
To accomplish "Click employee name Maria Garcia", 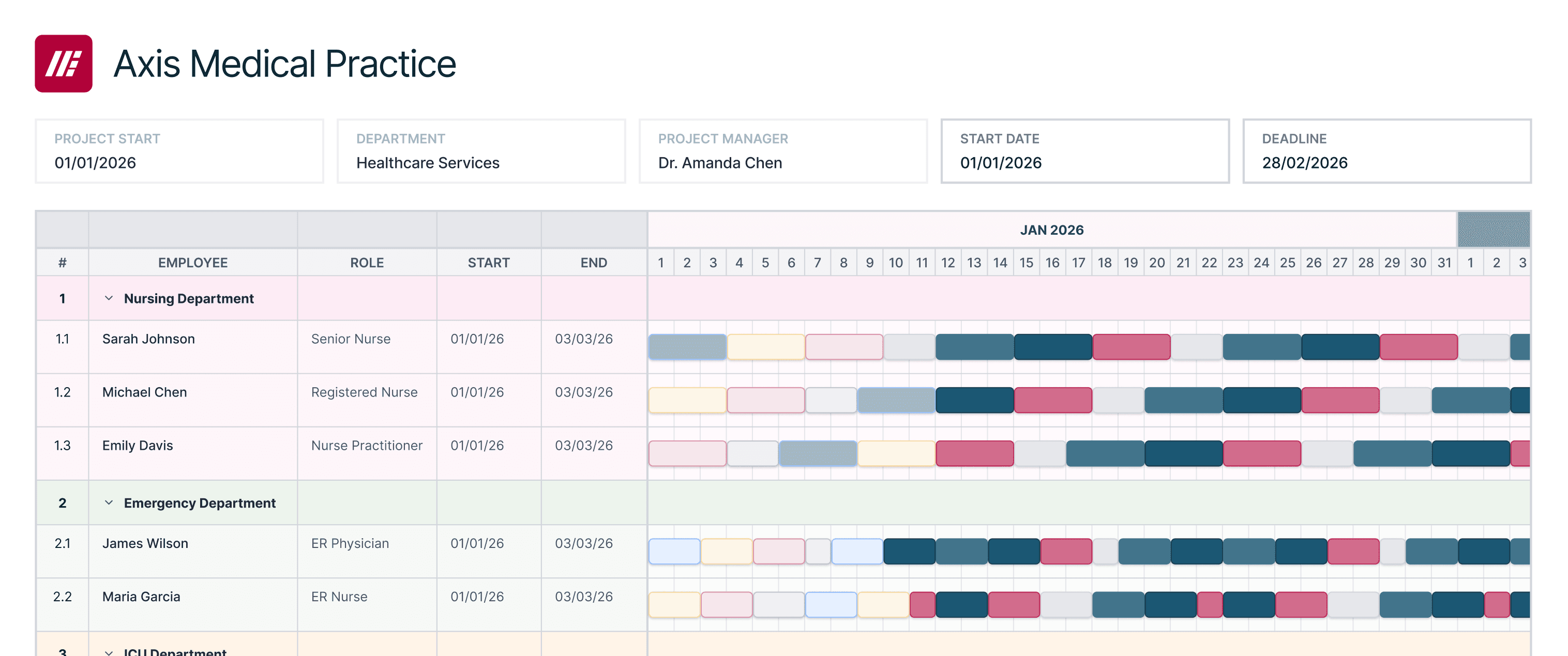I will click(x=141, y=597).
